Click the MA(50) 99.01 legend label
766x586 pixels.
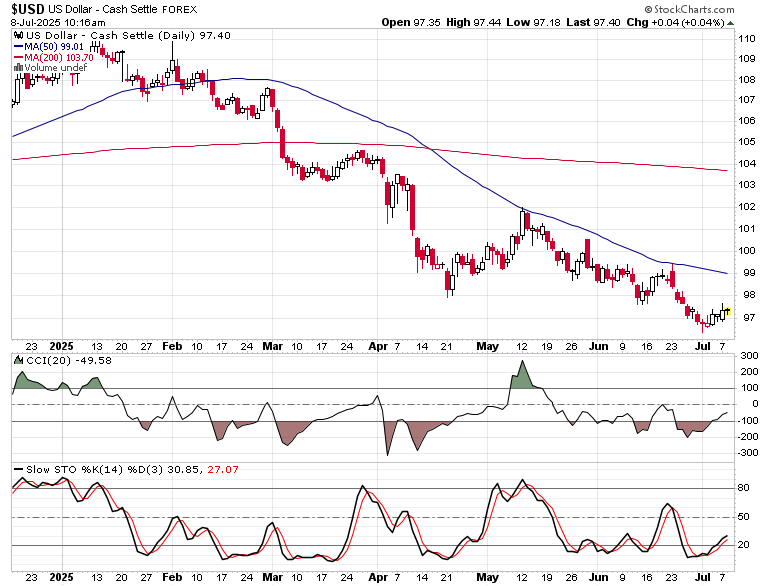[x=54, y=47]
